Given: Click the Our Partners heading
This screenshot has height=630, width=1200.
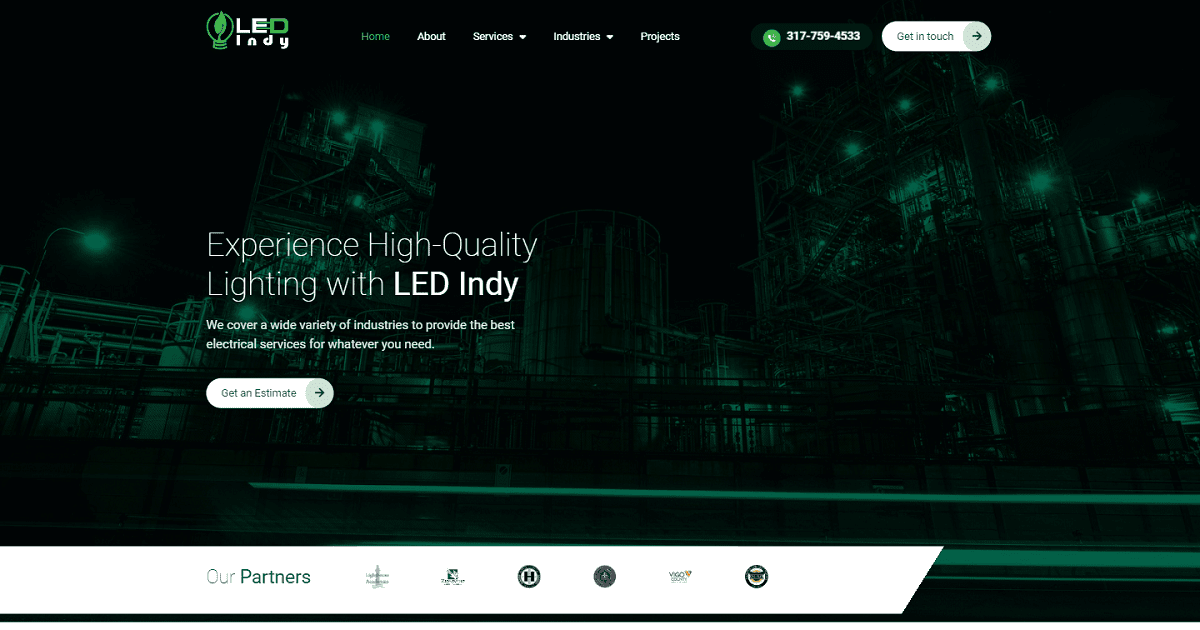Looking at the screenshot, I should click(258, 576).
